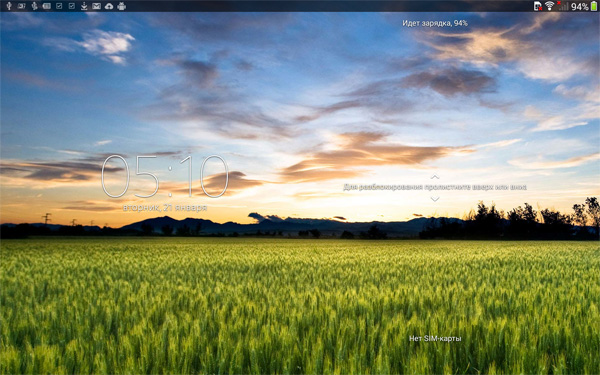Tap the first checkmark task notification

[x=59, y=6]
